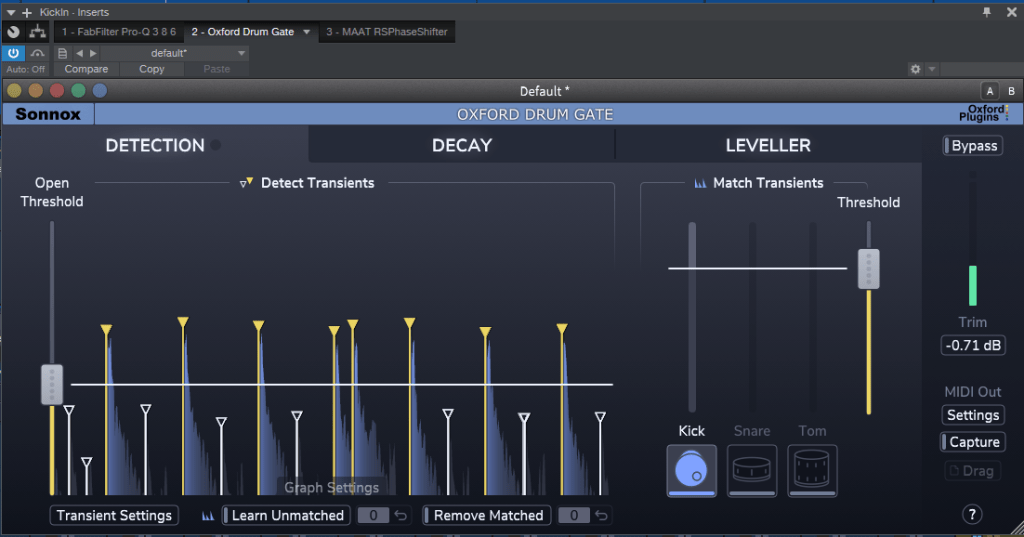The image size is (1024, 537).
Task: Switch to the DECAY tab
Action: tap(461, 145)
